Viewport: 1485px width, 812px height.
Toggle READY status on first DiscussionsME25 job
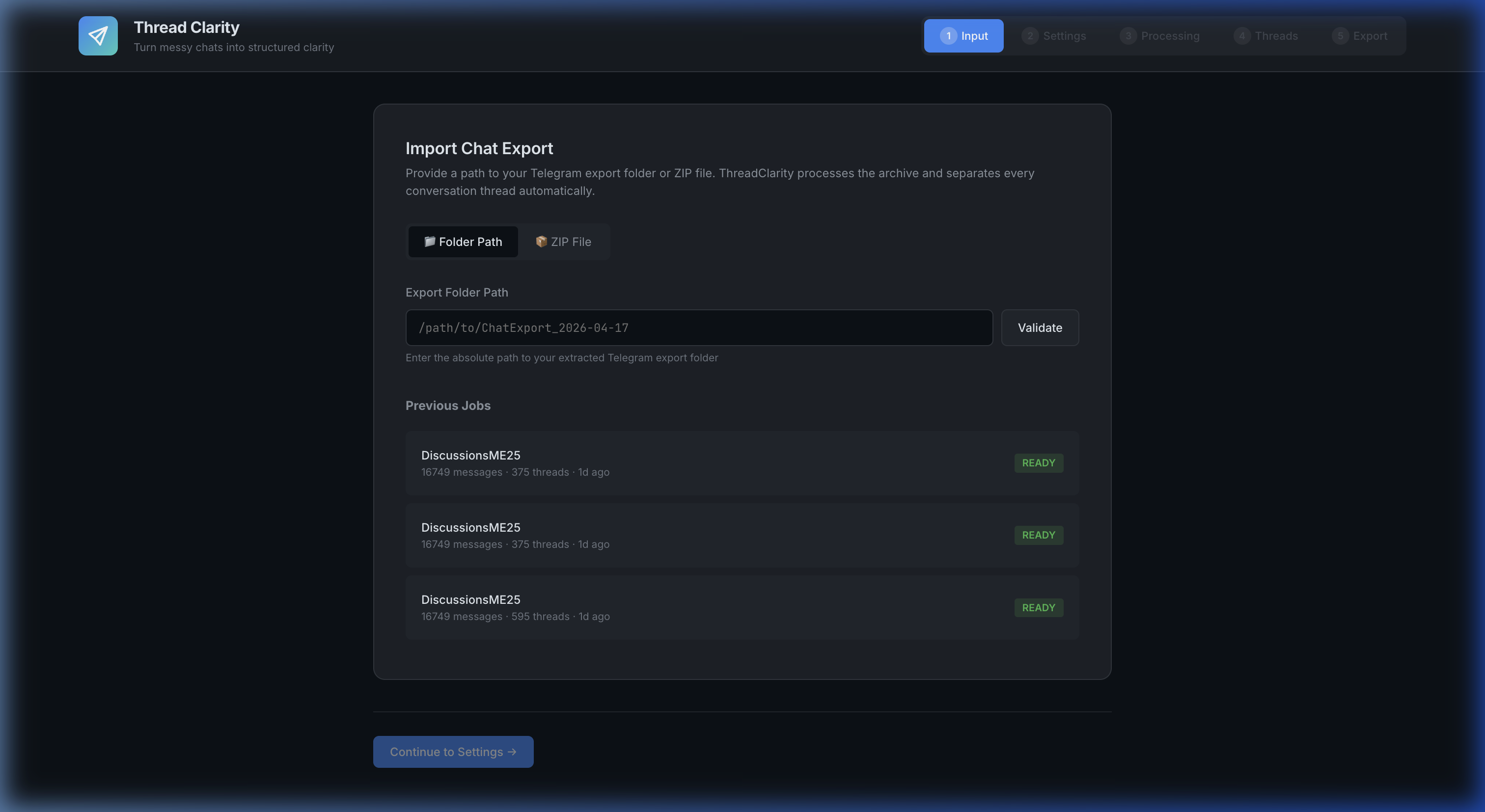coord(1038,463)
